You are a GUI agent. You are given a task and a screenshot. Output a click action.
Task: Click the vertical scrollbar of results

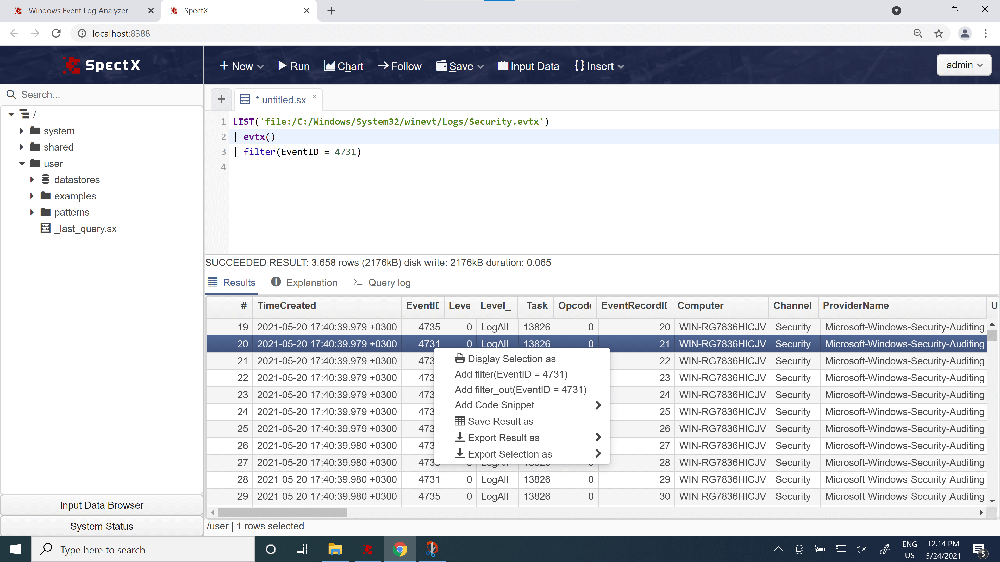pos(992,336)
